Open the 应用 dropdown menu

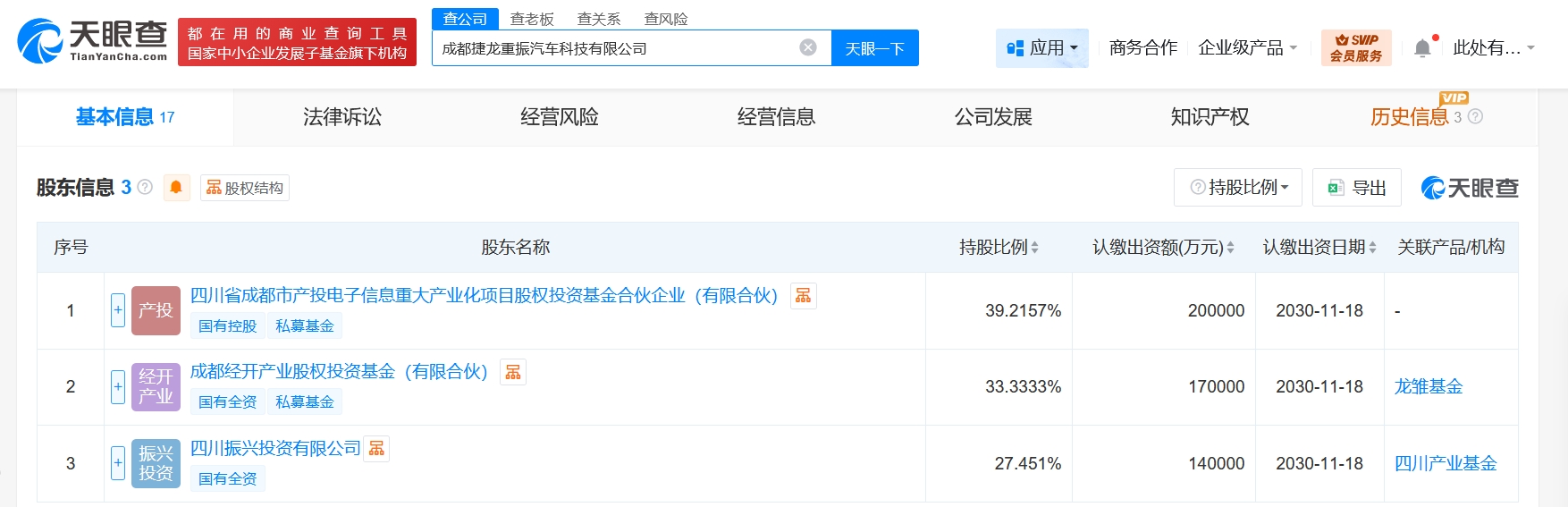(1042, 48)
